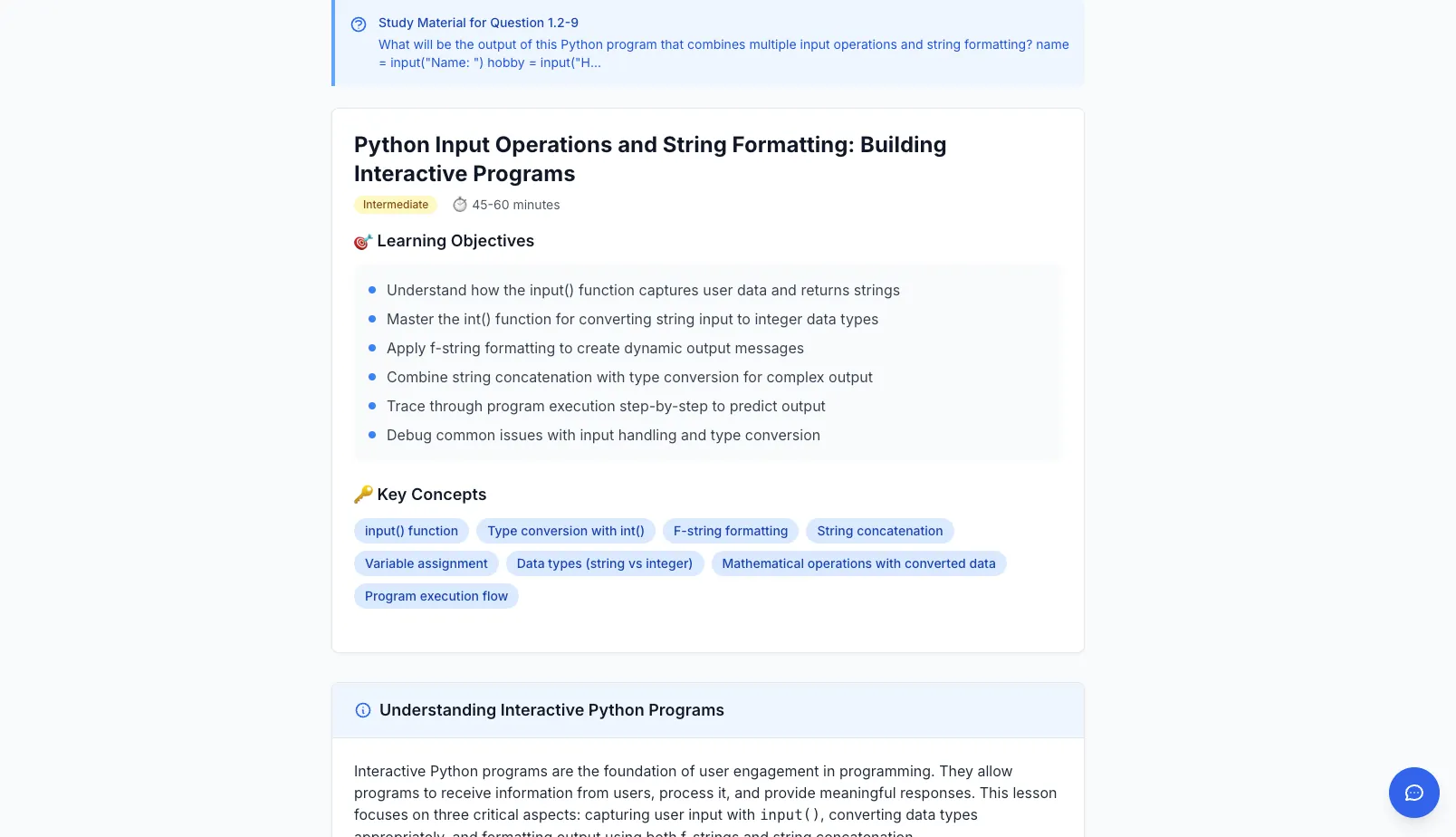Viewport: 1456px width, 837px height.
Task: Click the stopwatch icon near 45-60 minutes
Action: click(x=460, y=205)
